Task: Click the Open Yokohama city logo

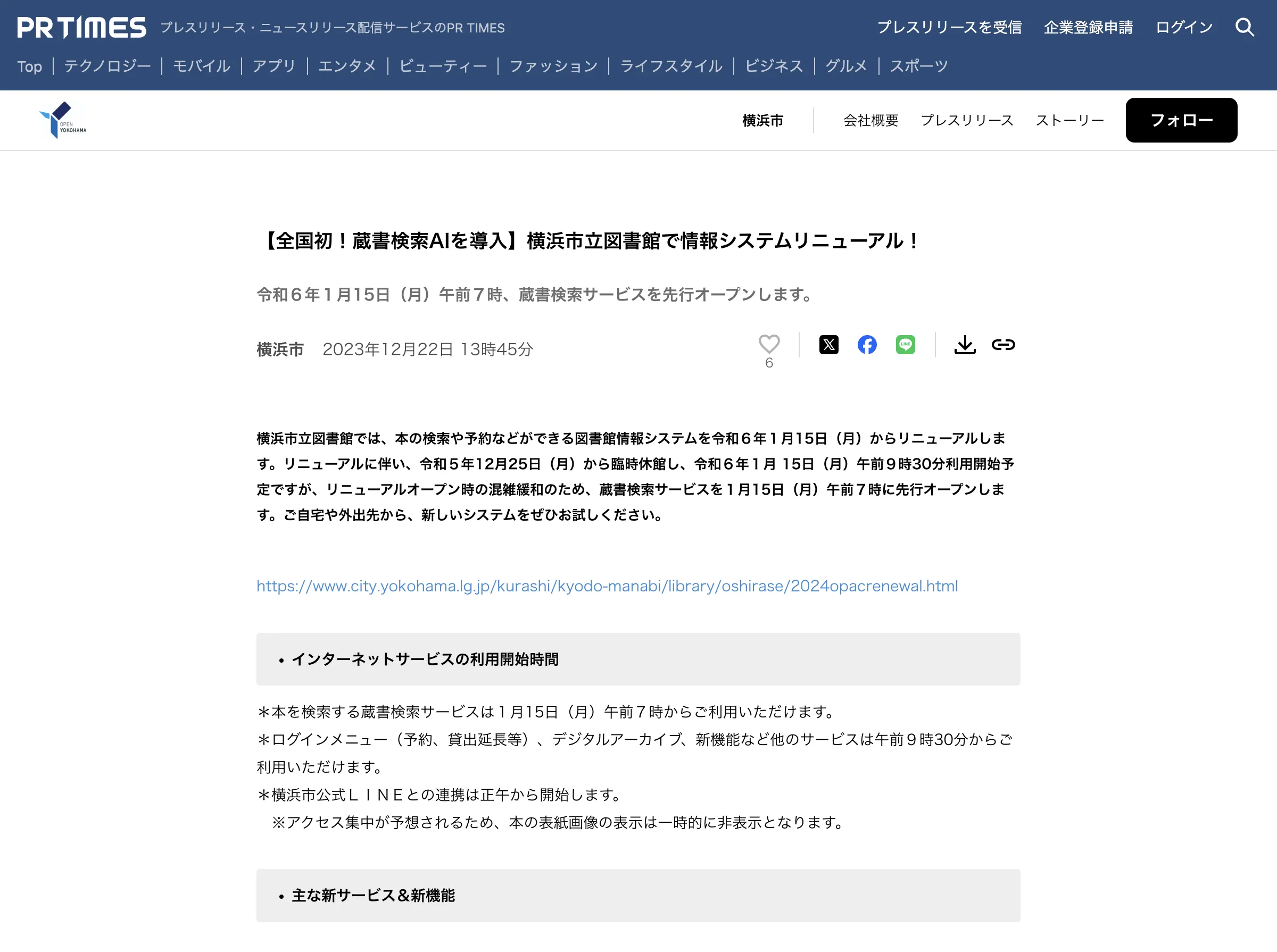Action: (x=63, y=120)
